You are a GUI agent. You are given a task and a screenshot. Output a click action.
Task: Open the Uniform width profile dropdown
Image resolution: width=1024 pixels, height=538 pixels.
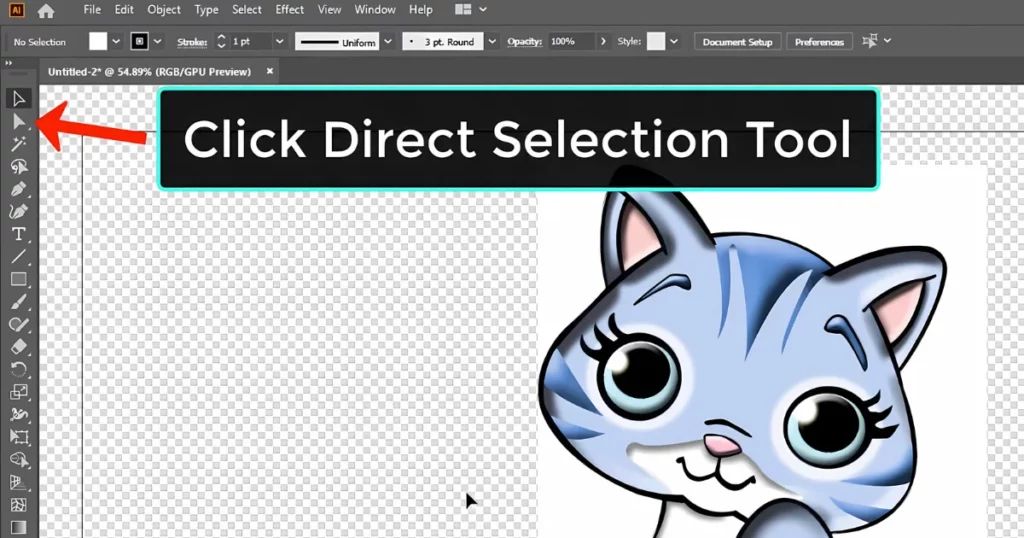(x=388, y=42)
